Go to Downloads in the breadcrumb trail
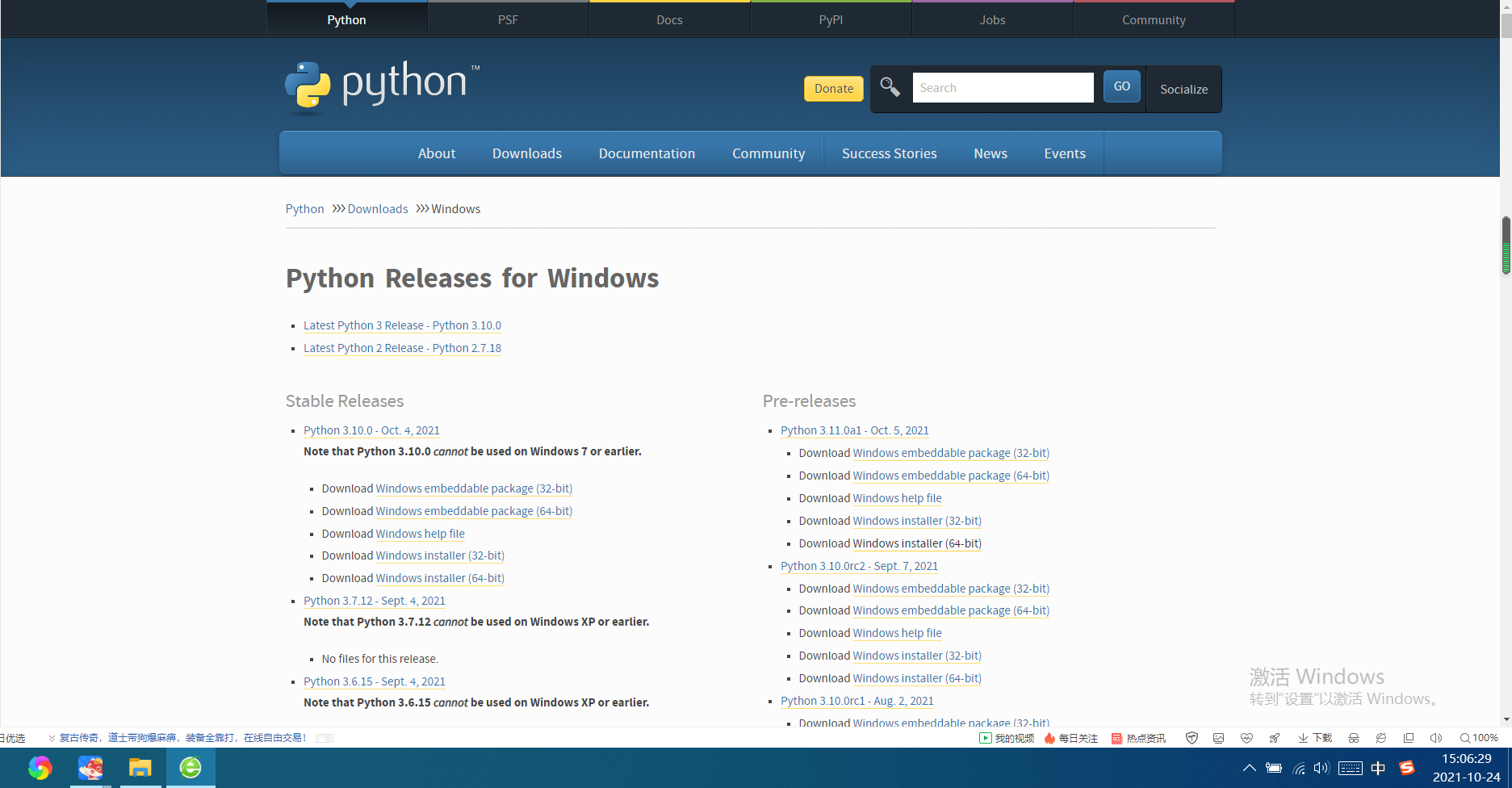The image size is (1512, 788). click(378, 209)
